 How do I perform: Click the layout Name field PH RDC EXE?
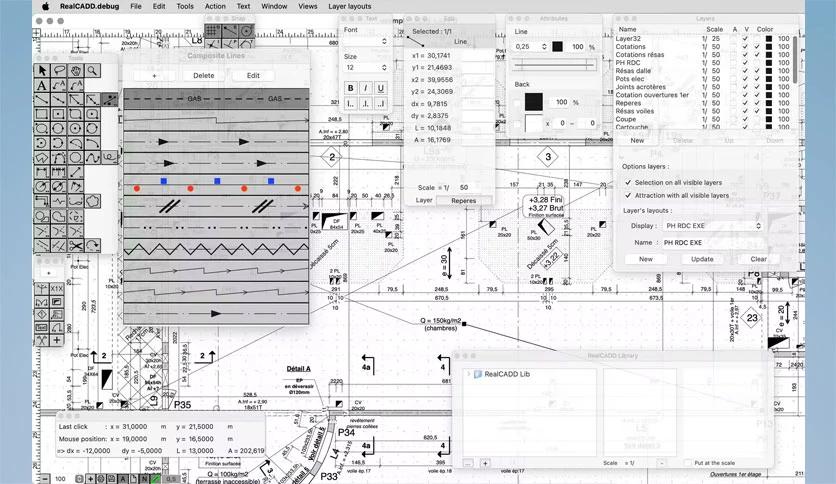point(712,243)
